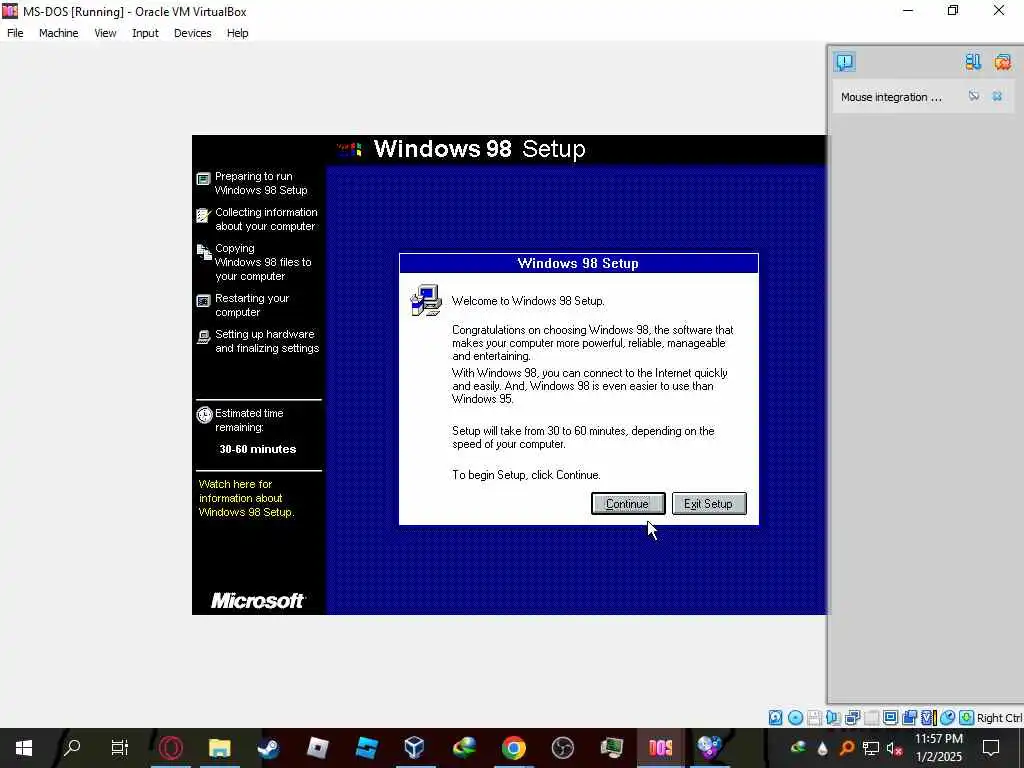Expand the Mouse integration notification text
The image size is (1024, 768).
[x=891, y=97]
